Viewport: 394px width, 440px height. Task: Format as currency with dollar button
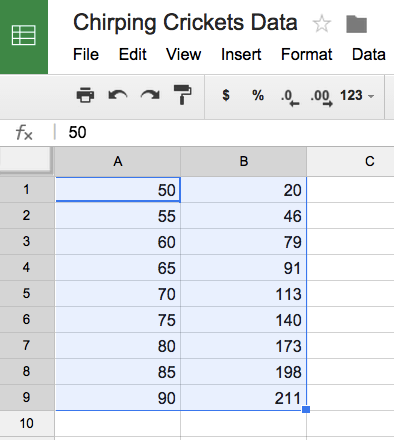(226, 95)
